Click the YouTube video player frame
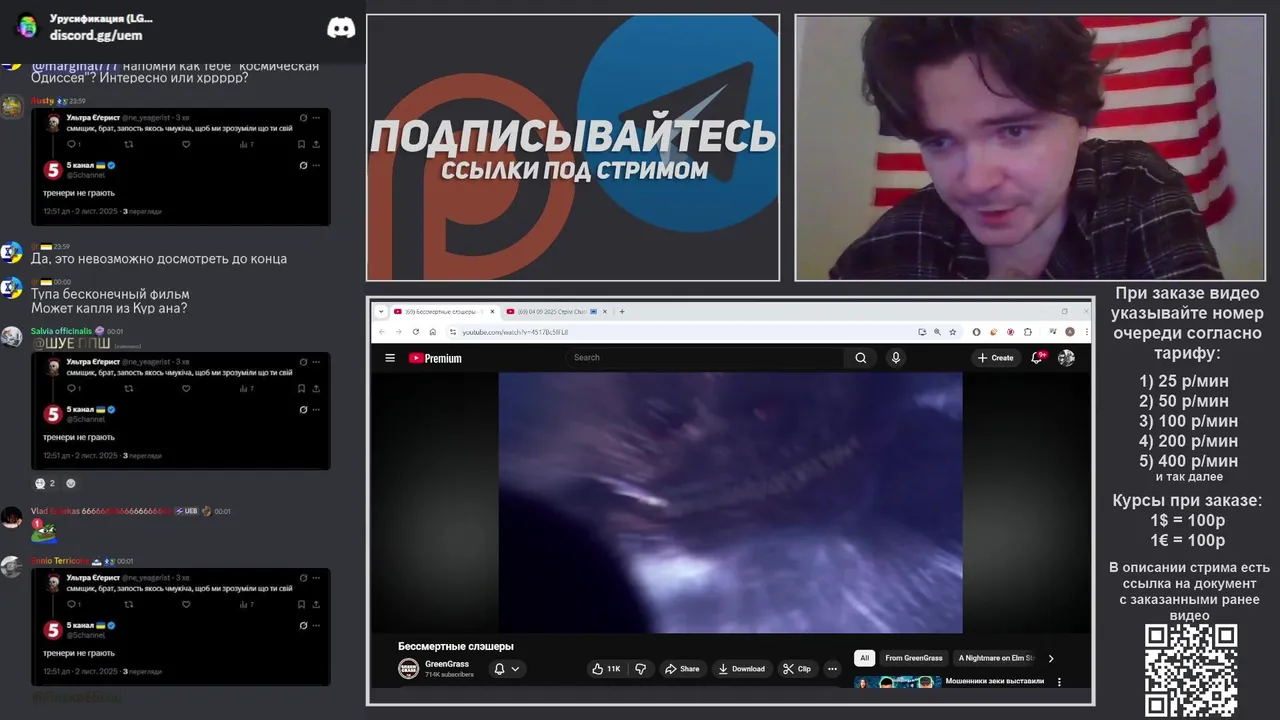The width and height of the screenshot is (1280, 720). tap(730, 503)
